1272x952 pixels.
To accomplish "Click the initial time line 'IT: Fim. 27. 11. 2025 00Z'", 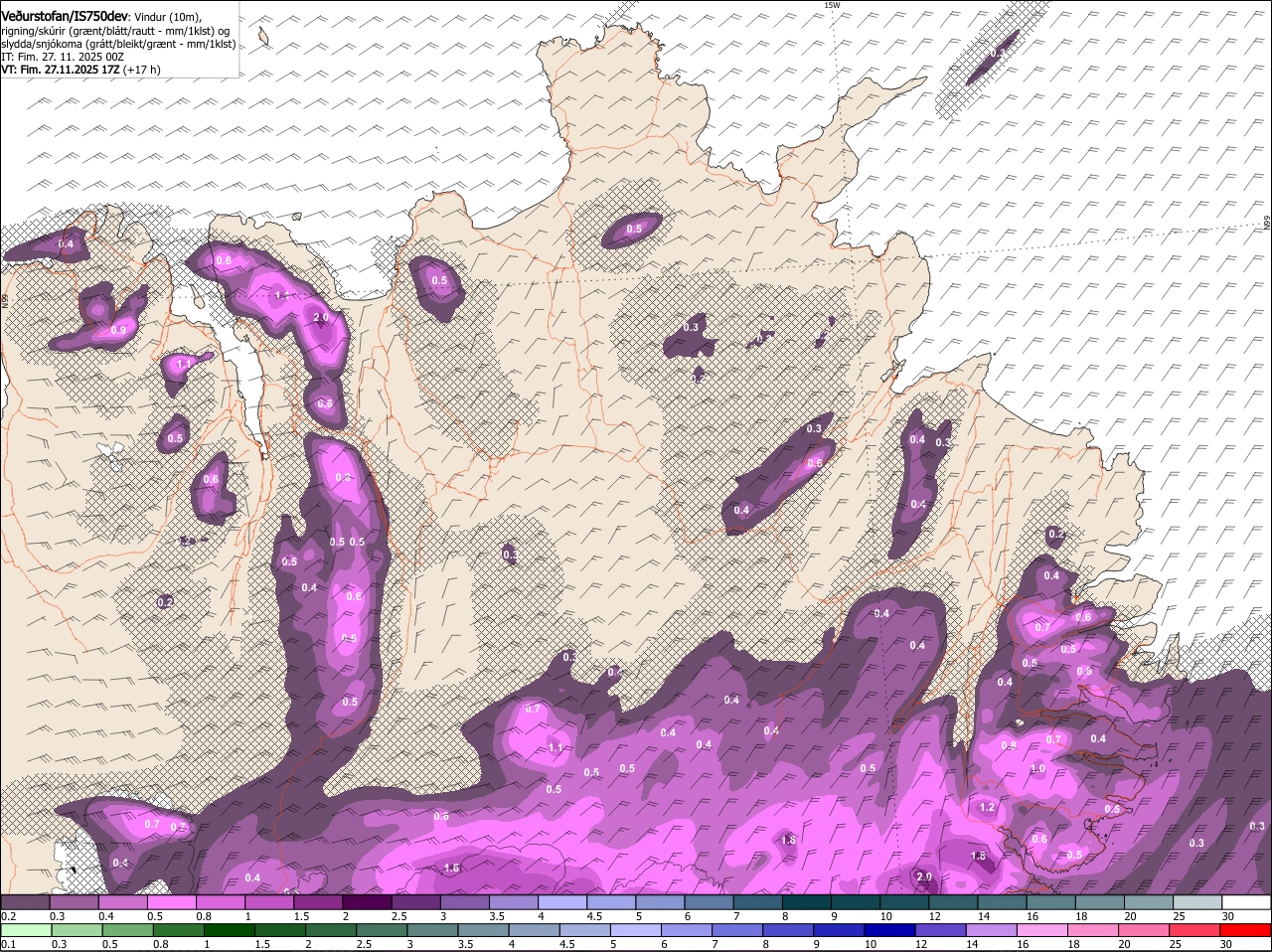I will (x=63, y=57).
